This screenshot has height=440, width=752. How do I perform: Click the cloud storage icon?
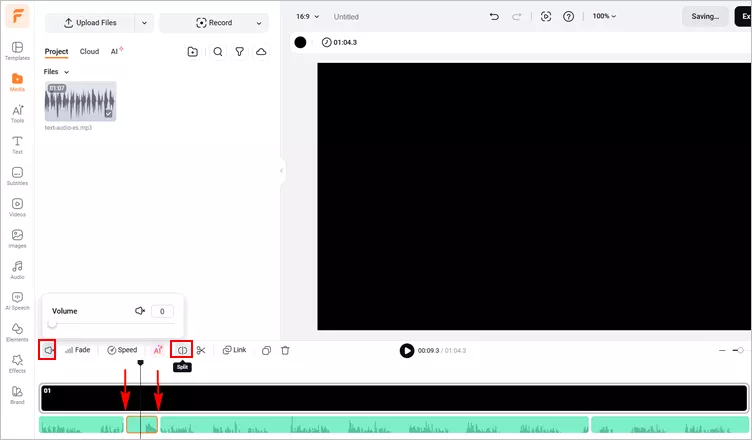pyautogui.click(x=261, y=52)
